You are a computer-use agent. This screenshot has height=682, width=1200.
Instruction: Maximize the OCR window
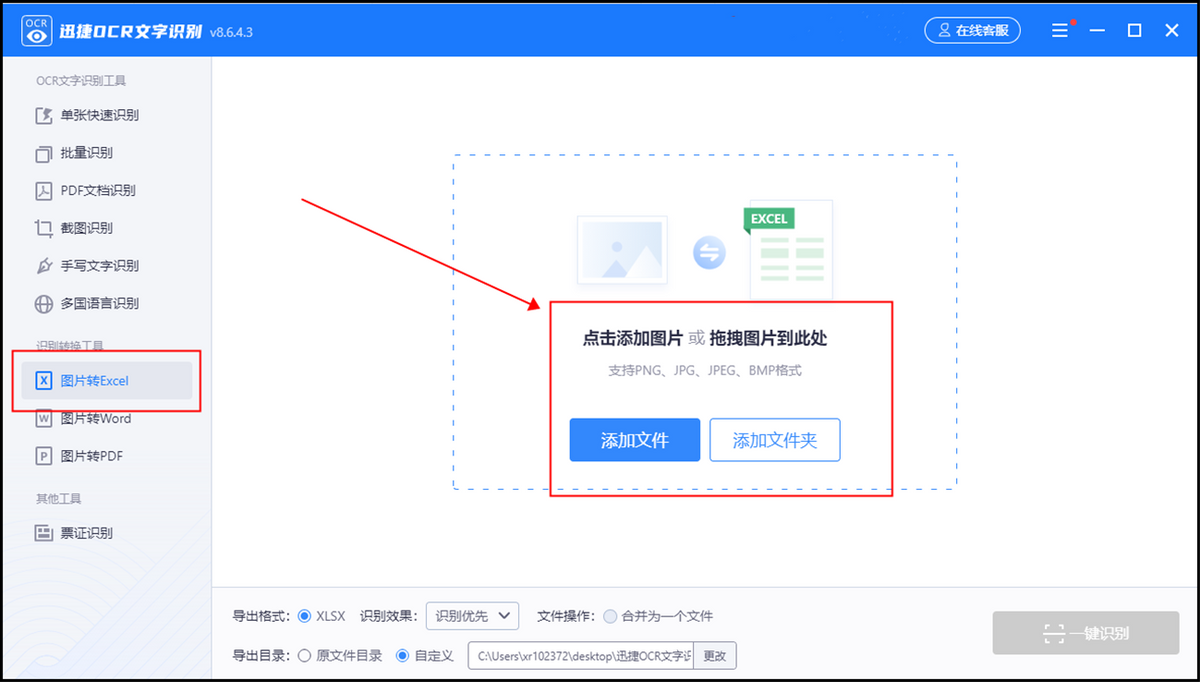1134,31
